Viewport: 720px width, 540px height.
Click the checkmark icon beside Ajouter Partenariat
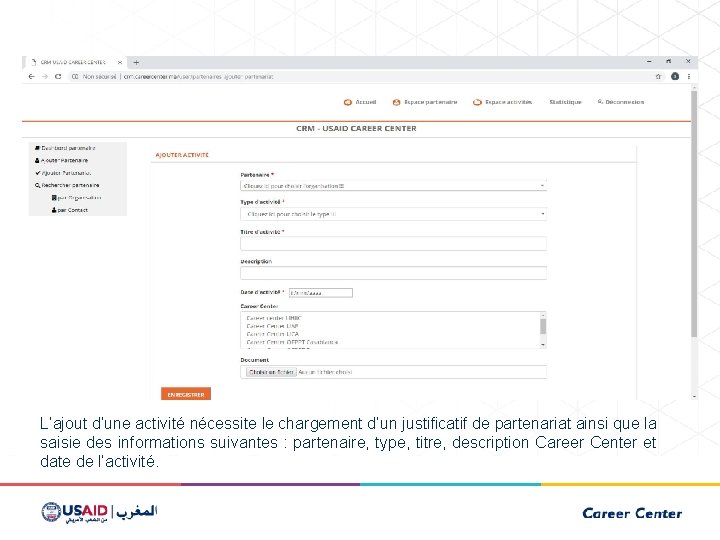pyautogui.click(x=38, y=173)
